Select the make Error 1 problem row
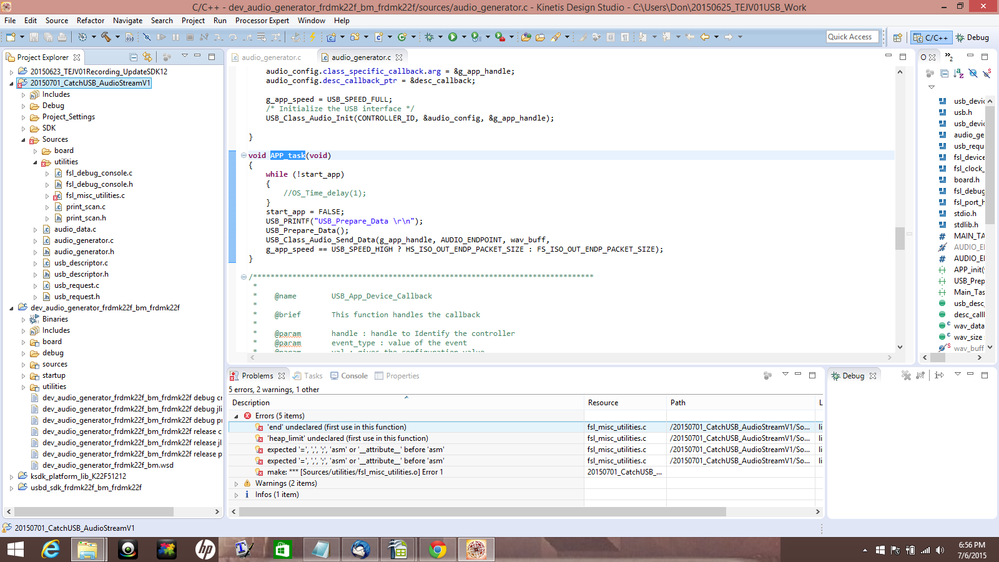 click(x=526, y=472)
